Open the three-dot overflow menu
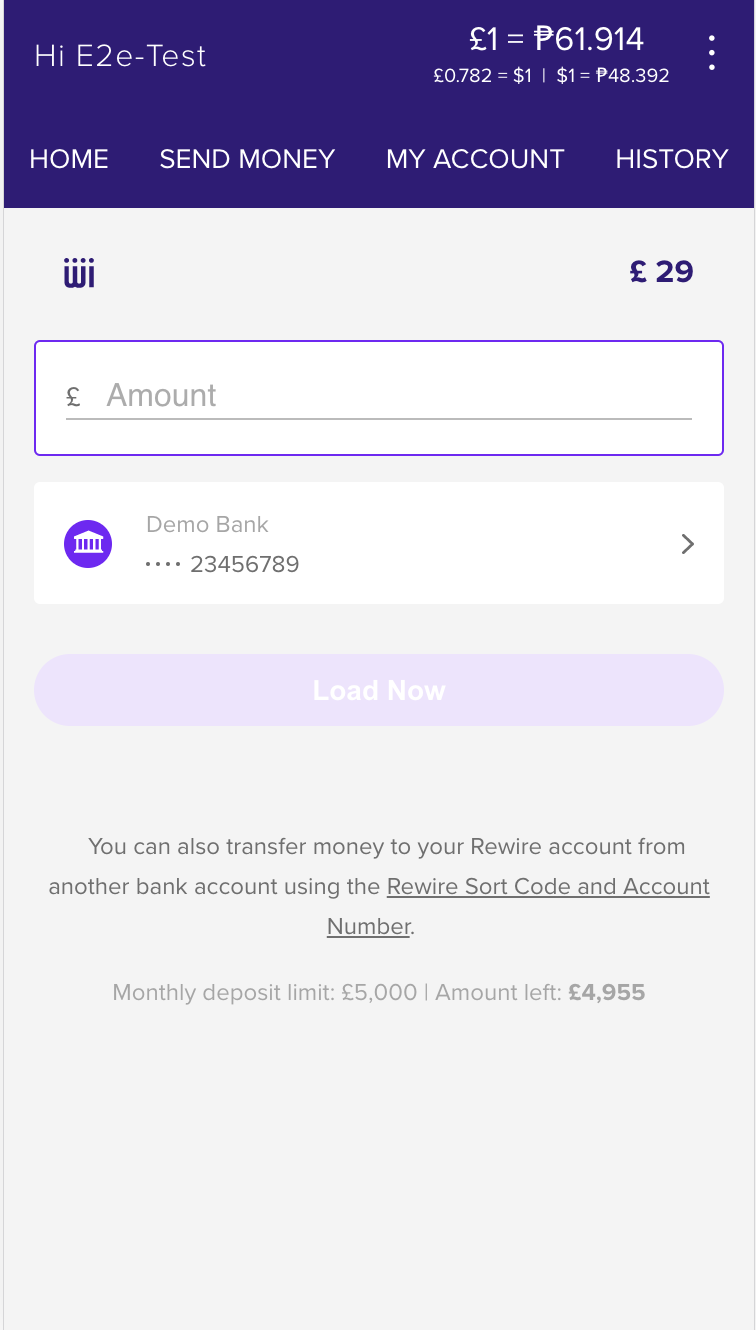 pos(711,53)
